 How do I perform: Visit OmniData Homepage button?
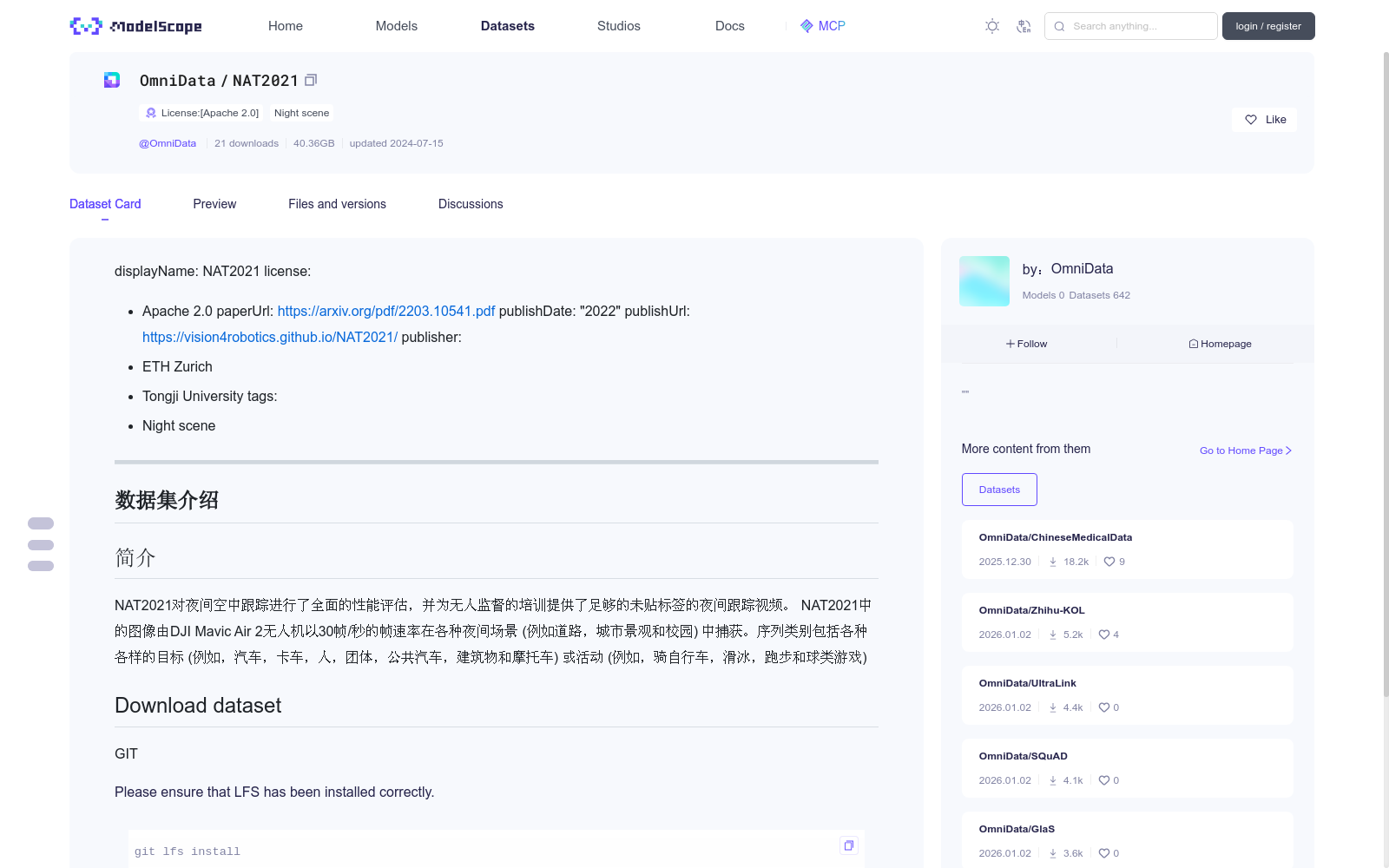pos(1220,344)
